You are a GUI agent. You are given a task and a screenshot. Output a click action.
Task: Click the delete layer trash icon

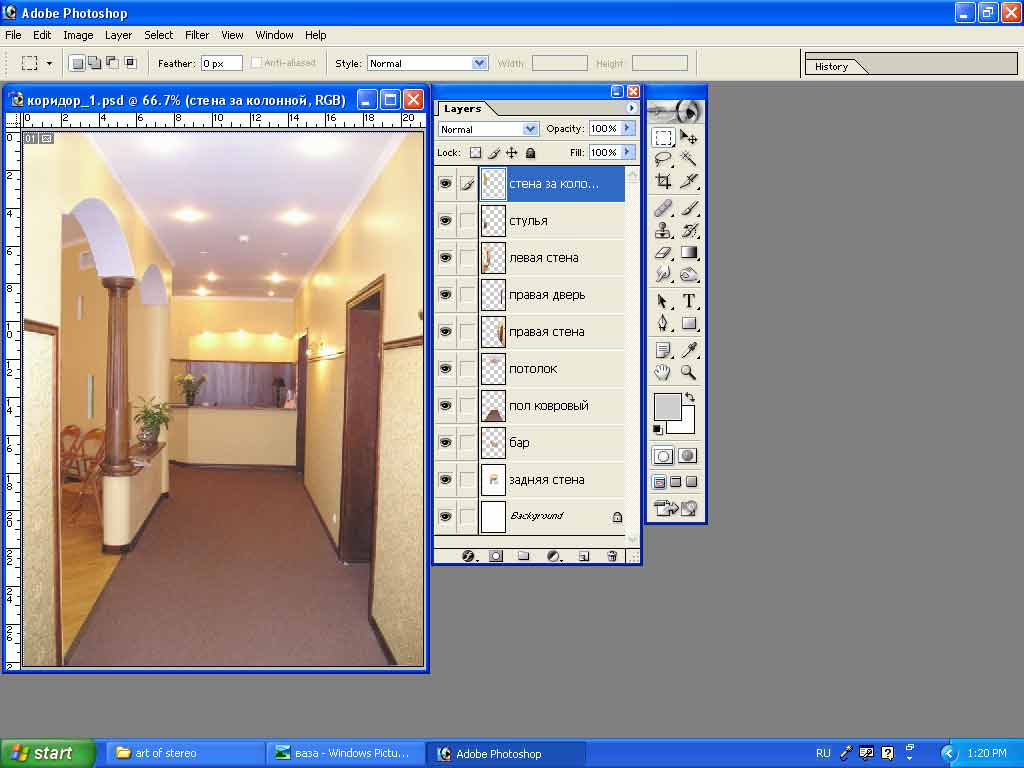tap(612, 556)
